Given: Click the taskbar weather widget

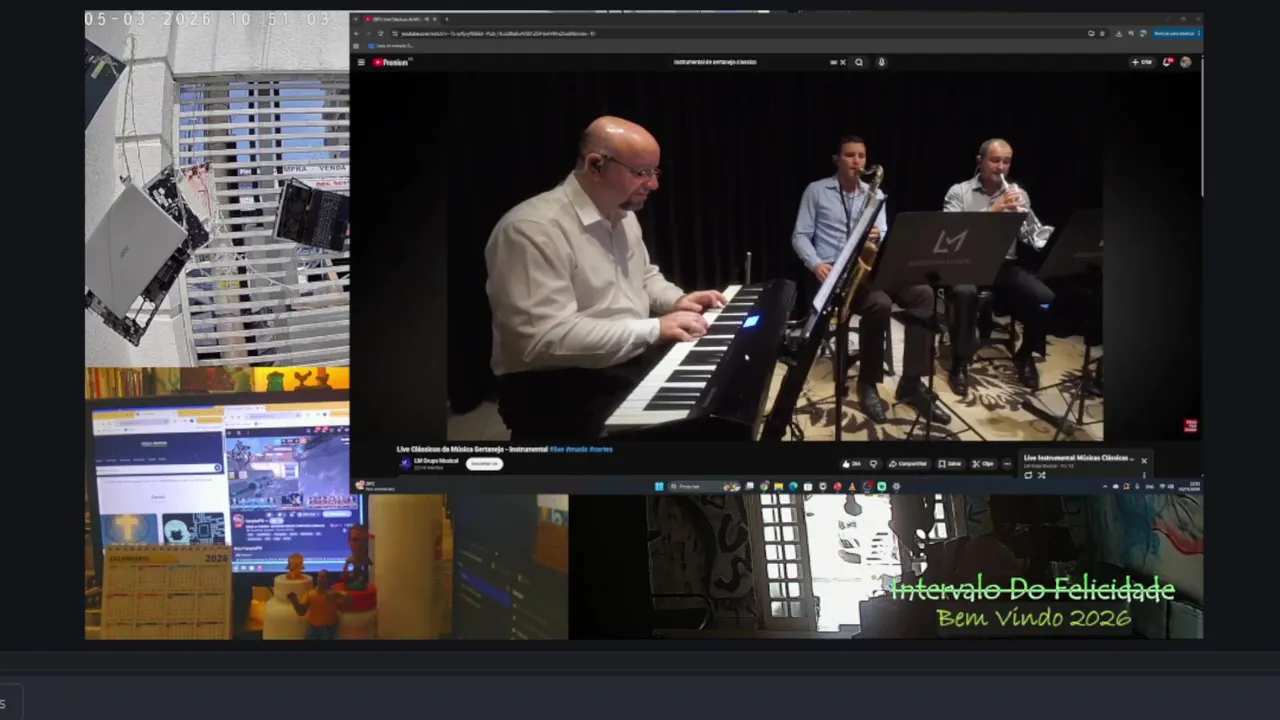Looking at the screenshot, I should coord(375,486).
